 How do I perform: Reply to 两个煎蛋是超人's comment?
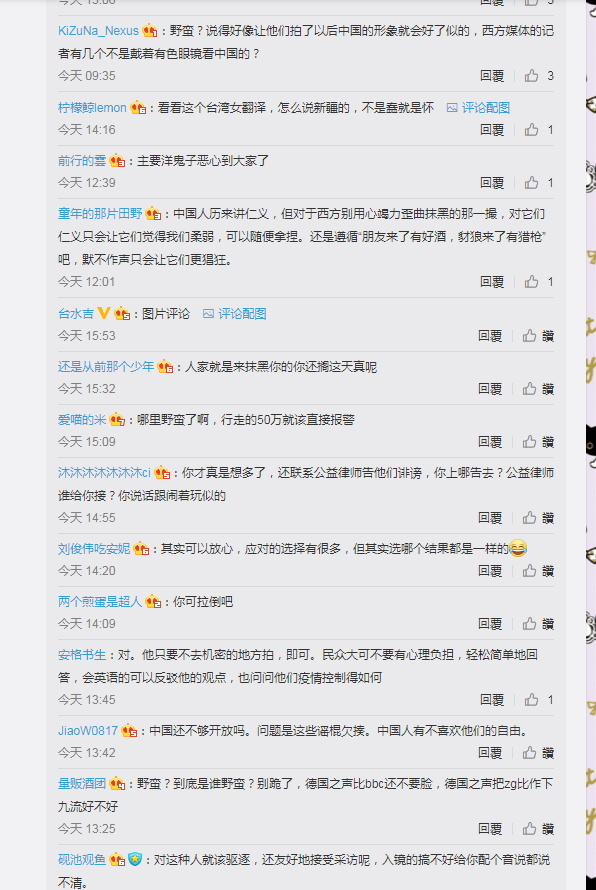490,624
